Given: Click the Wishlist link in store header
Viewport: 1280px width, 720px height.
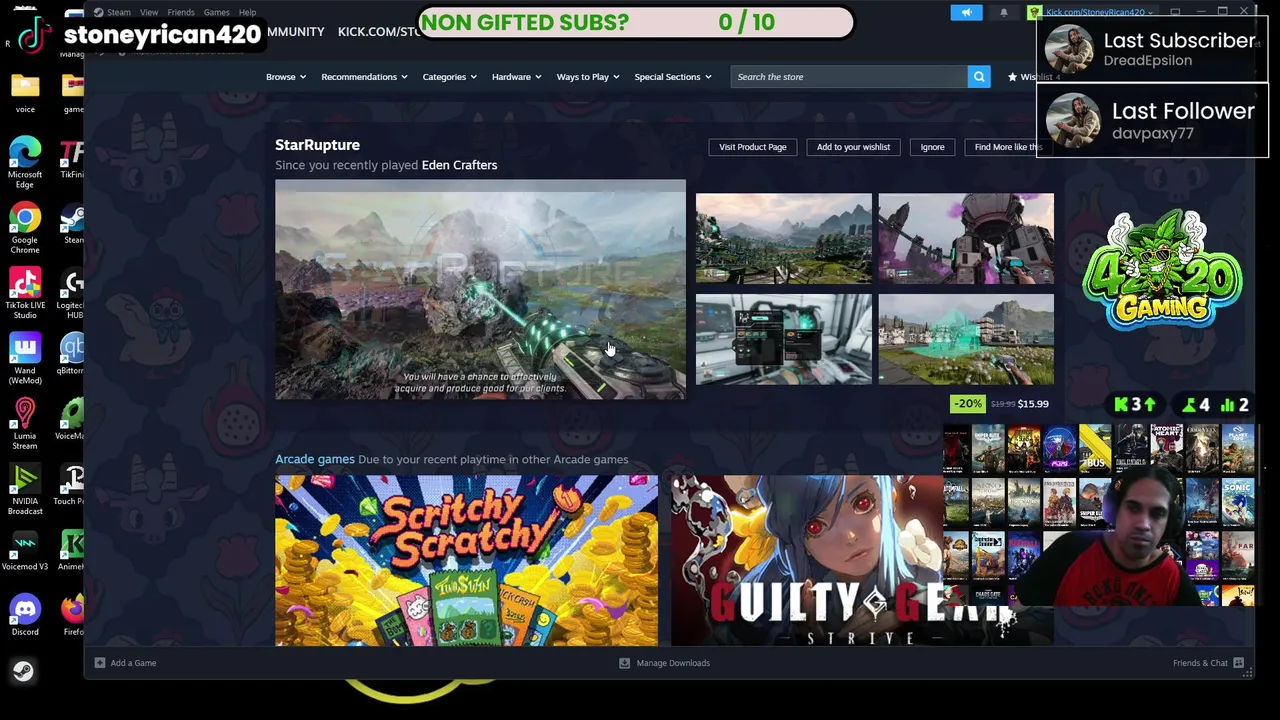Looking at the screenshot, I should (x=1034, y=77).
